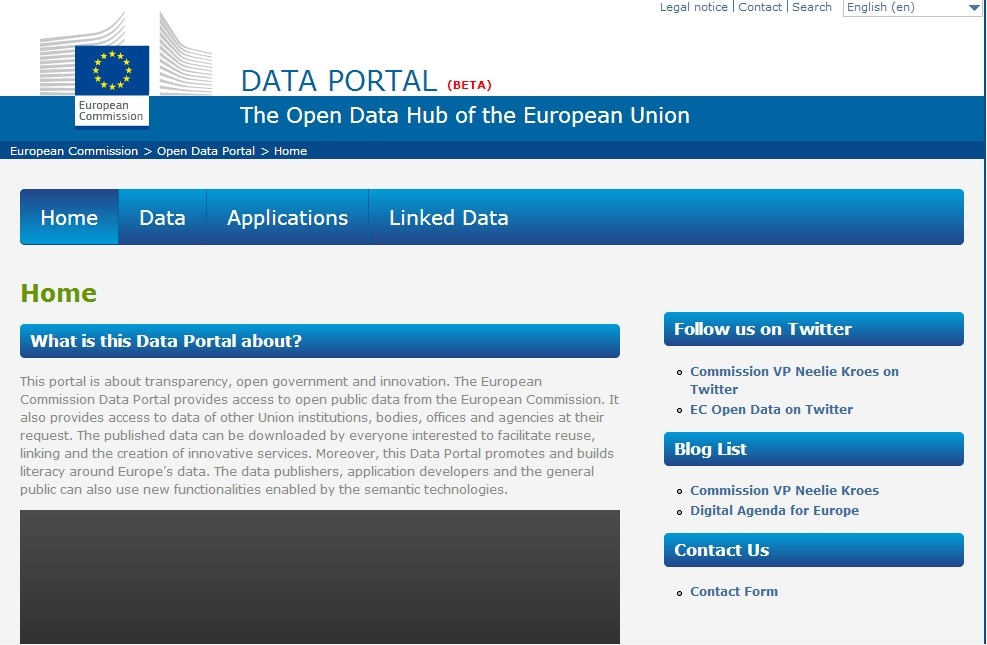Go to the Linked Data tab
Image resolution: width=987 pixels, height=645 pixels.
(448, 218)
